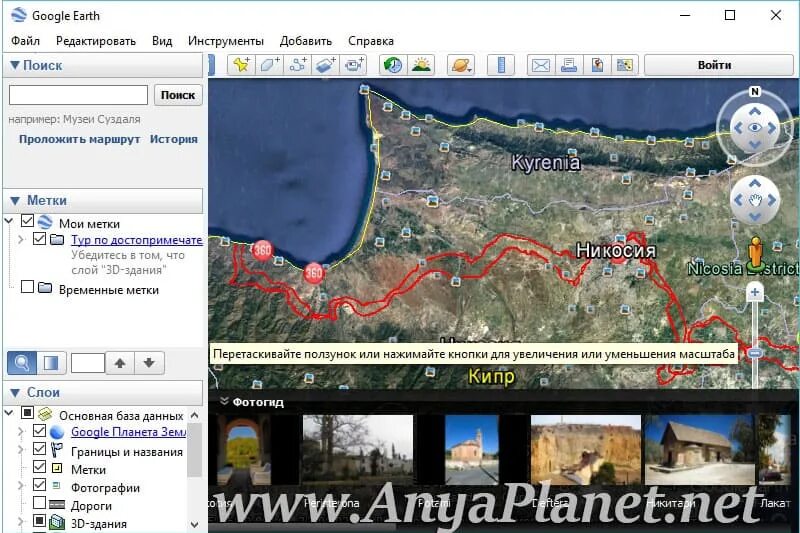Viewport: 800px width, 533px height.
Task: Enable the Дороги layer checkbox
Action: [x=39, y=502]
